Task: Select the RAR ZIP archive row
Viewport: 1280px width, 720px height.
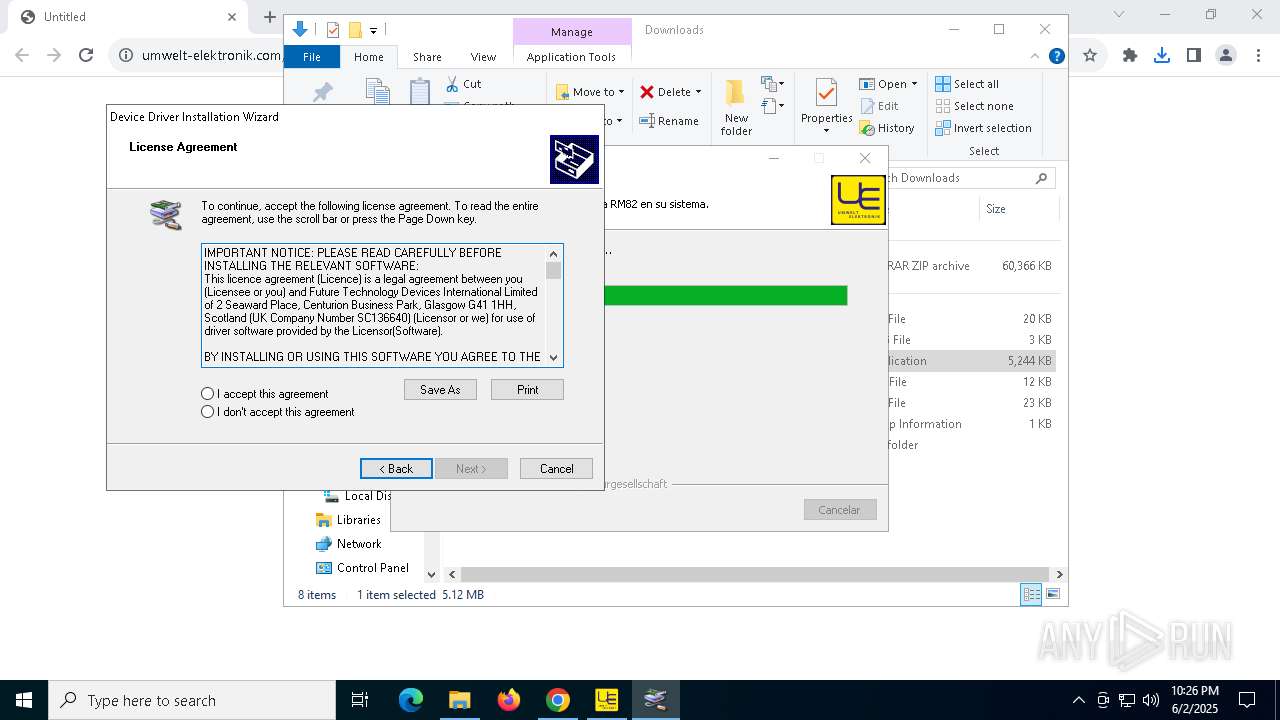Action: pos(970,266)
